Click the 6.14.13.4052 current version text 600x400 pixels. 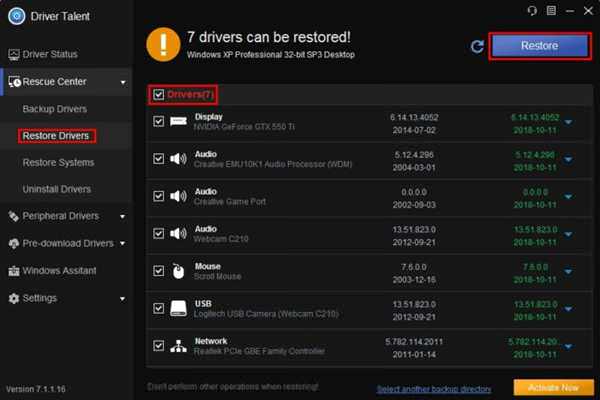coord(414,118)
